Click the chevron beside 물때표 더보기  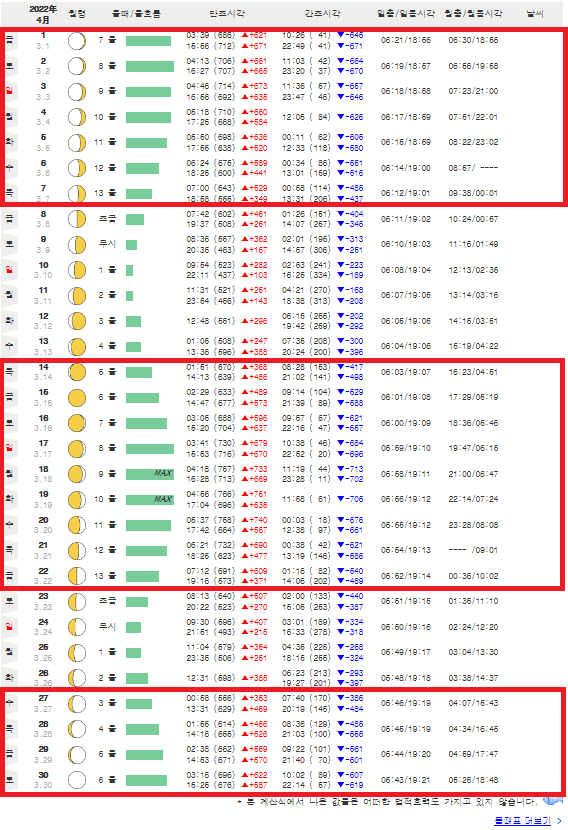[x=560, y=820]
